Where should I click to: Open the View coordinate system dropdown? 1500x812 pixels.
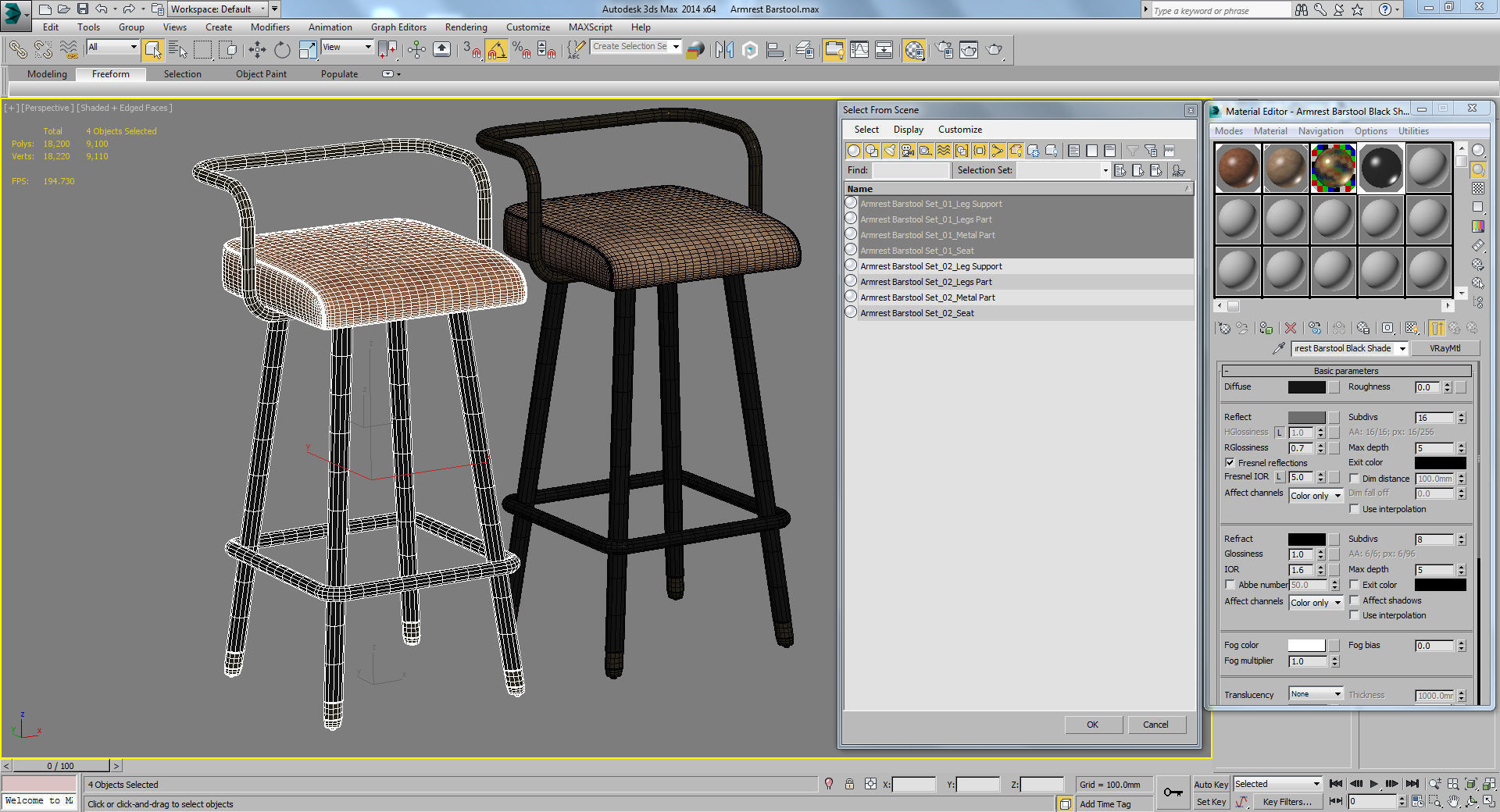pyautogui.click(x=347, y=47)
